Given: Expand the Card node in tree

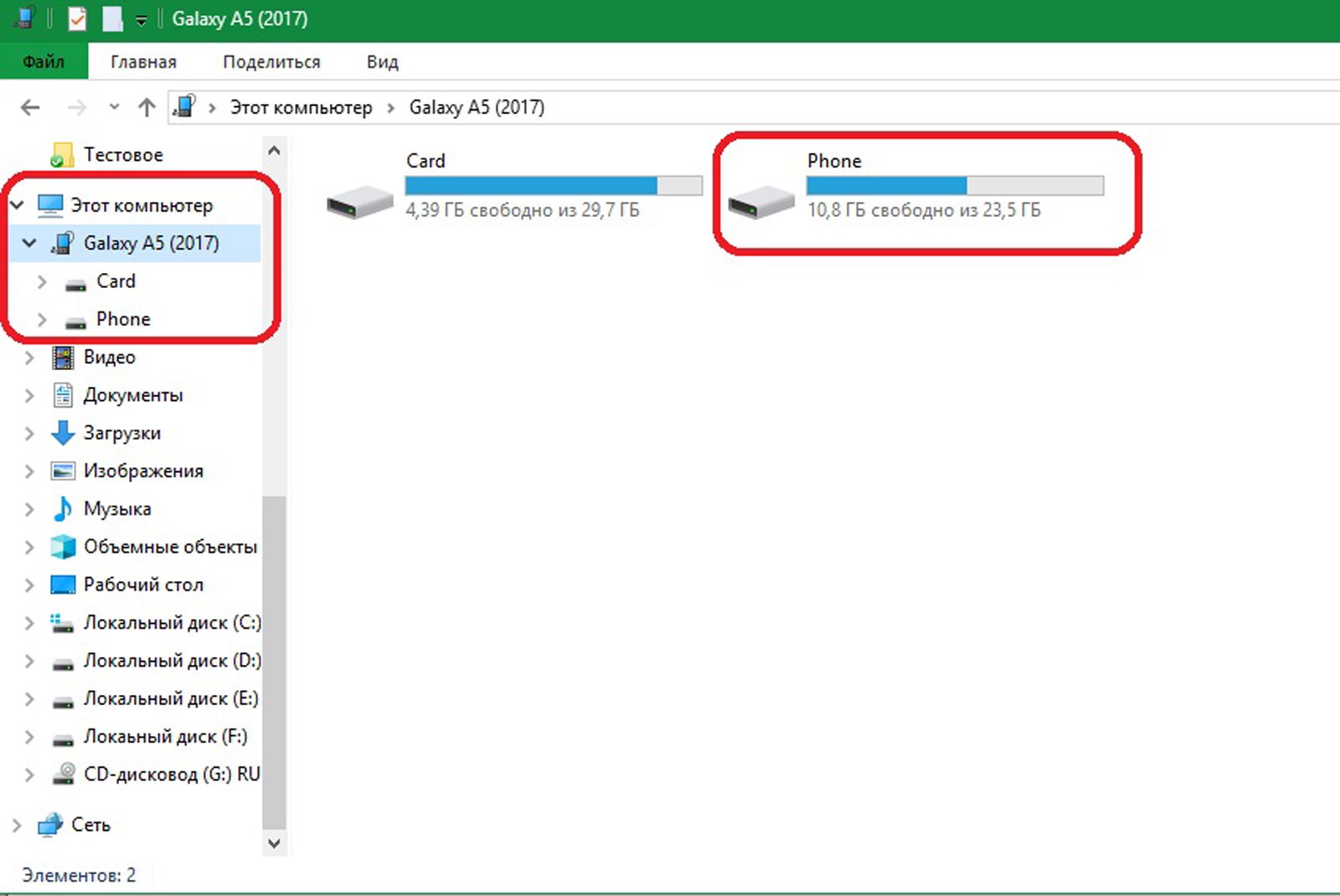Looking at the screenshot, I should [x=42, y=281].
